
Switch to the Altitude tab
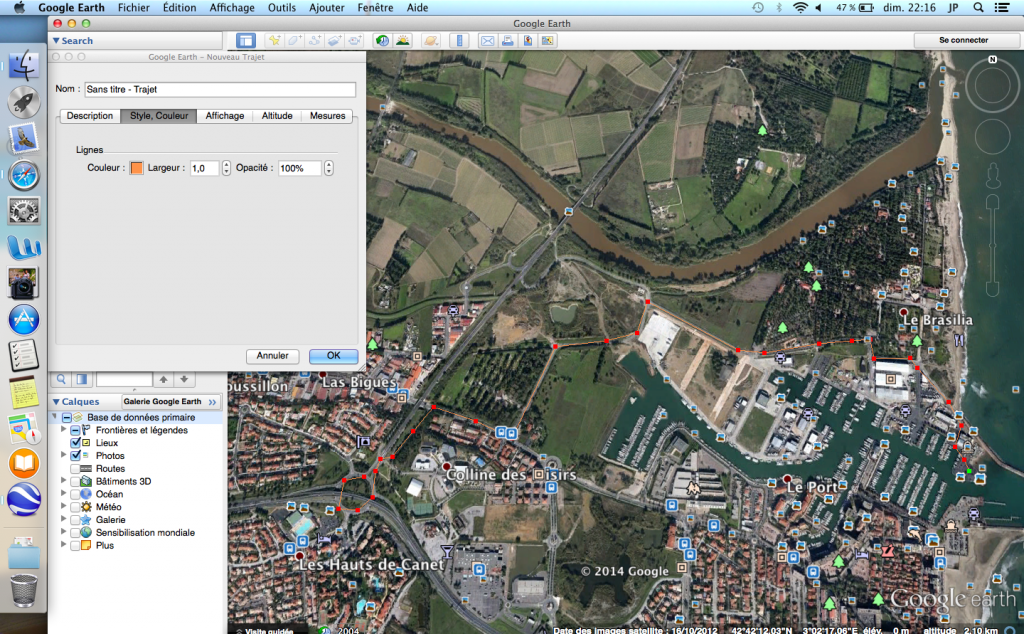277,116
